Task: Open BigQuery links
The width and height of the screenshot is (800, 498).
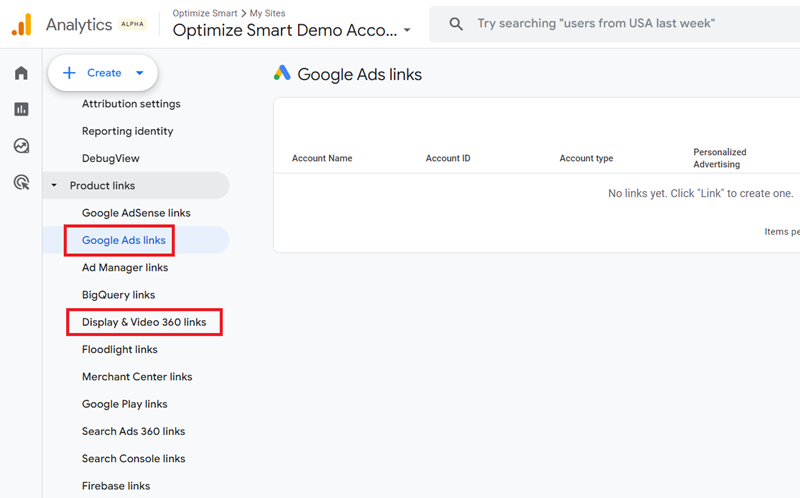Action: (x=118, y=295)
